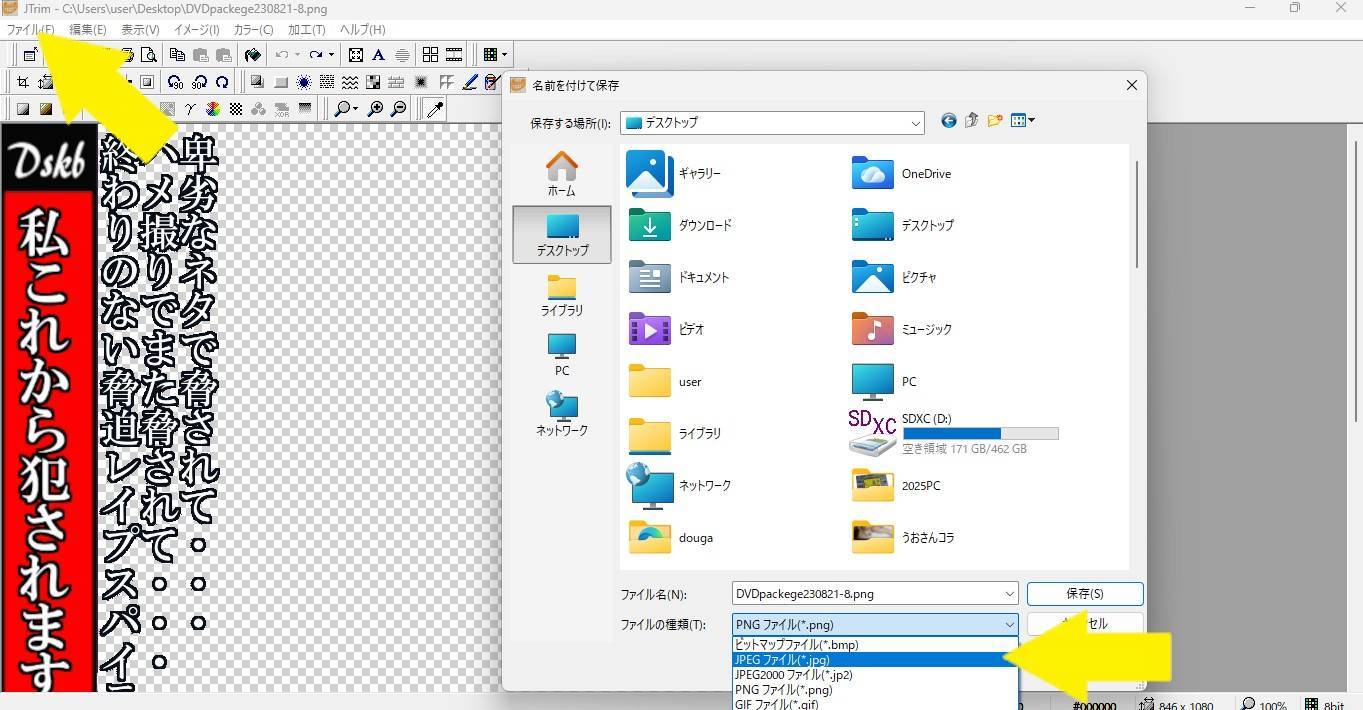The width and height of the screenshot is (1363, 710).
Task: Rotate the image with the free rotate icon
Action: point(222,82)
